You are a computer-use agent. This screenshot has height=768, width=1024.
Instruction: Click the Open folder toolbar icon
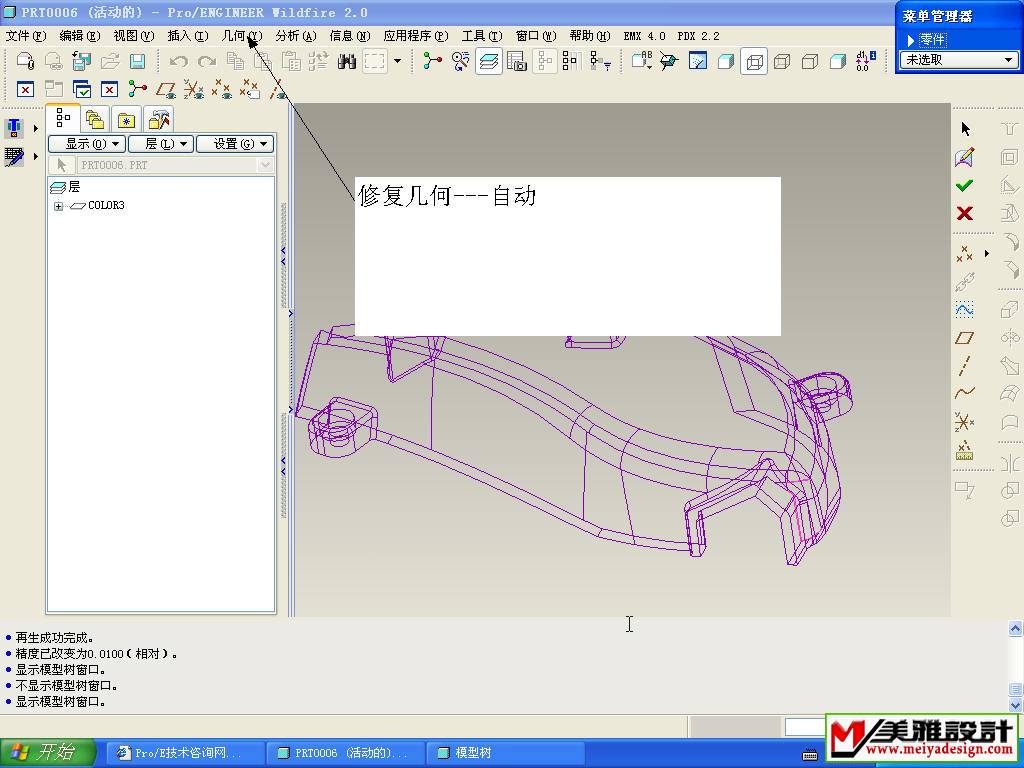click(110, 61)
